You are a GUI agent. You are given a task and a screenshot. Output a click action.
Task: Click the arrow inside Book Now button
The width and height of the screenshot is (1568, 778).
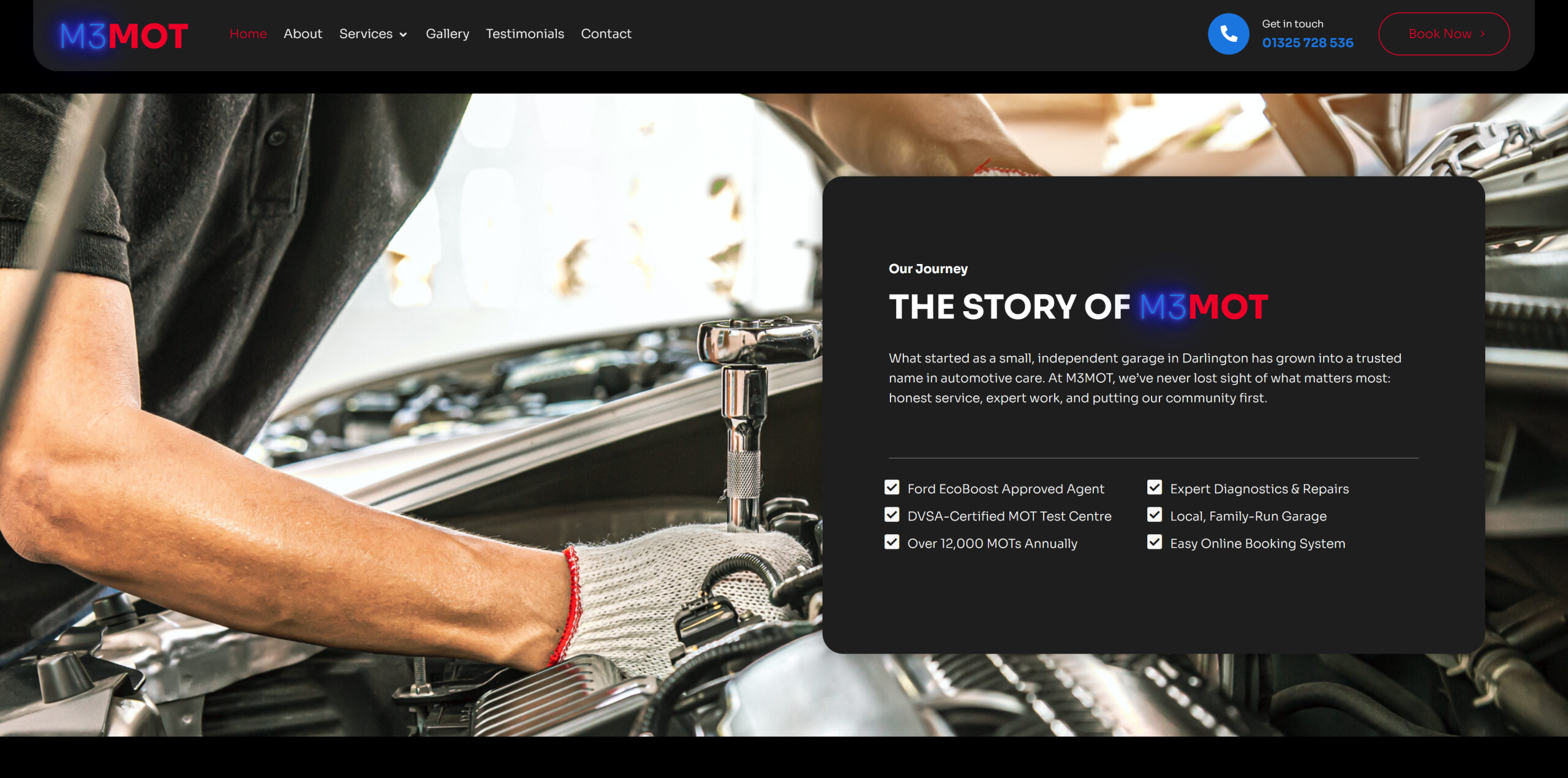pyautogui.click(x=1482, y=34)
